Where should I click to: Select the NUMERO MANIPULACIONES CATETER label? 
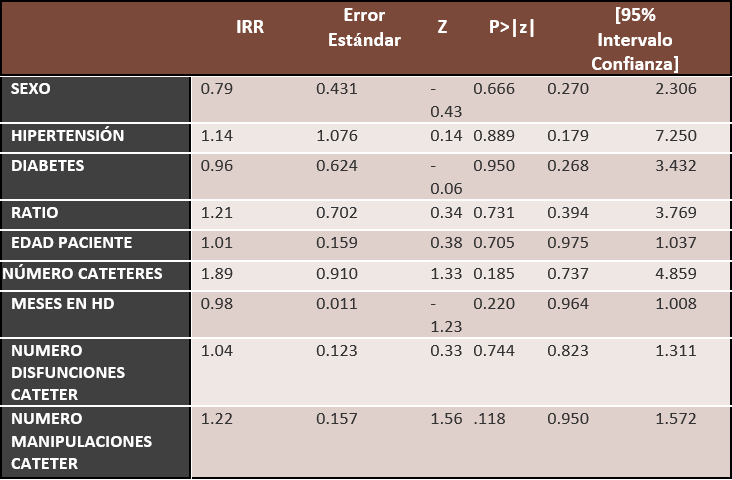coord(81,441)
